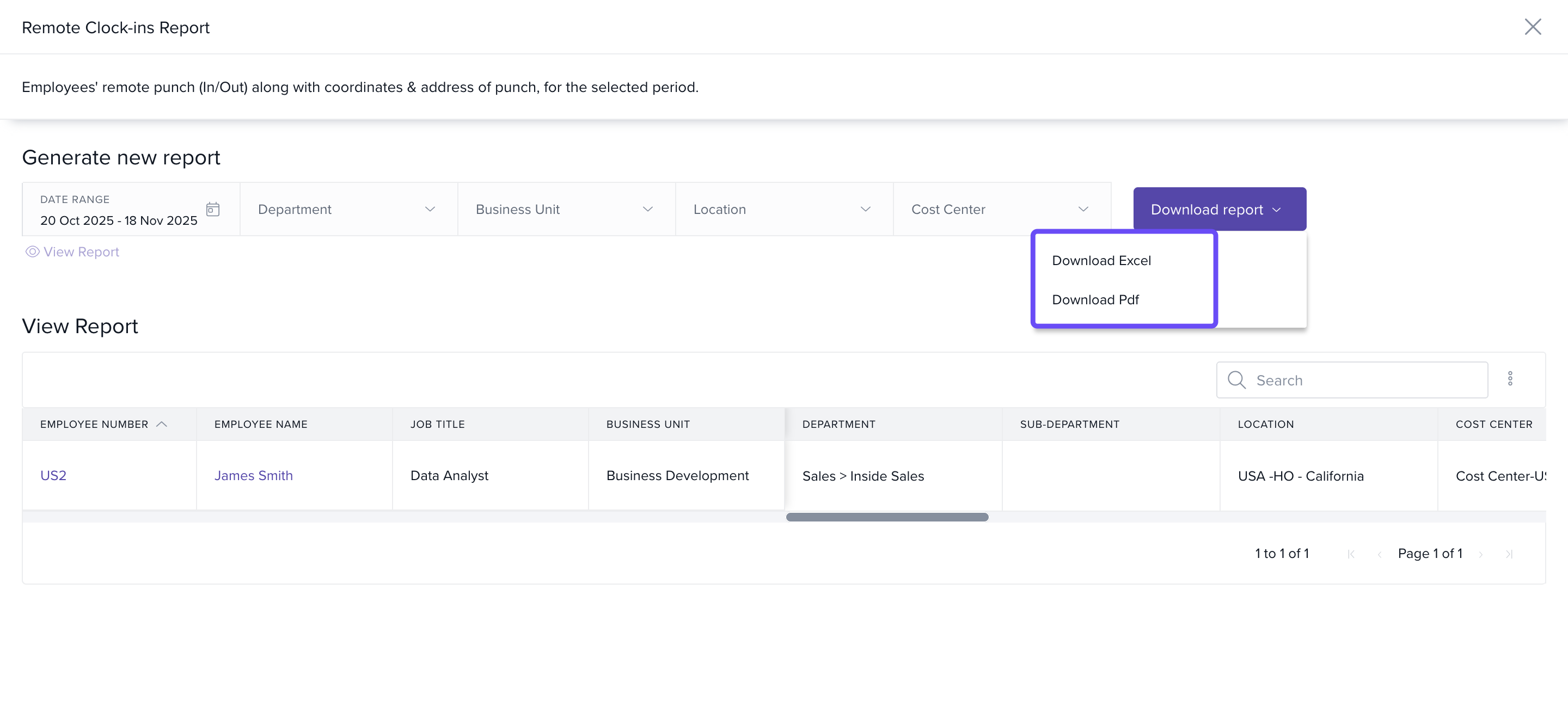Click the search magnifier icon
This screenshot has height=718, width=1568.
point(1236,381)
